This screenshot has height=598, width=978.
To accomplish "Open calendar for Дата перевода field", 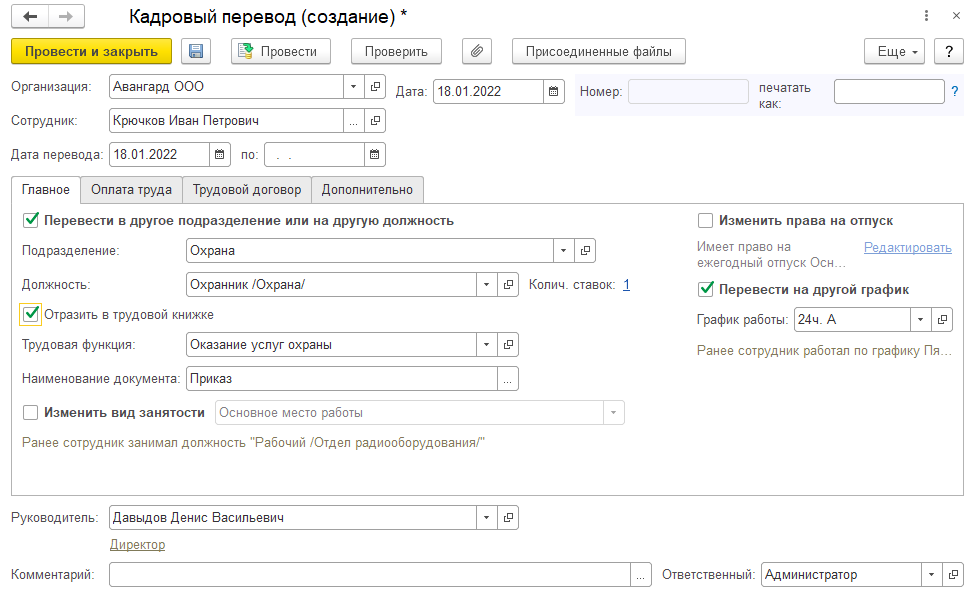I will pyautogui.click(x=220, y=155).
